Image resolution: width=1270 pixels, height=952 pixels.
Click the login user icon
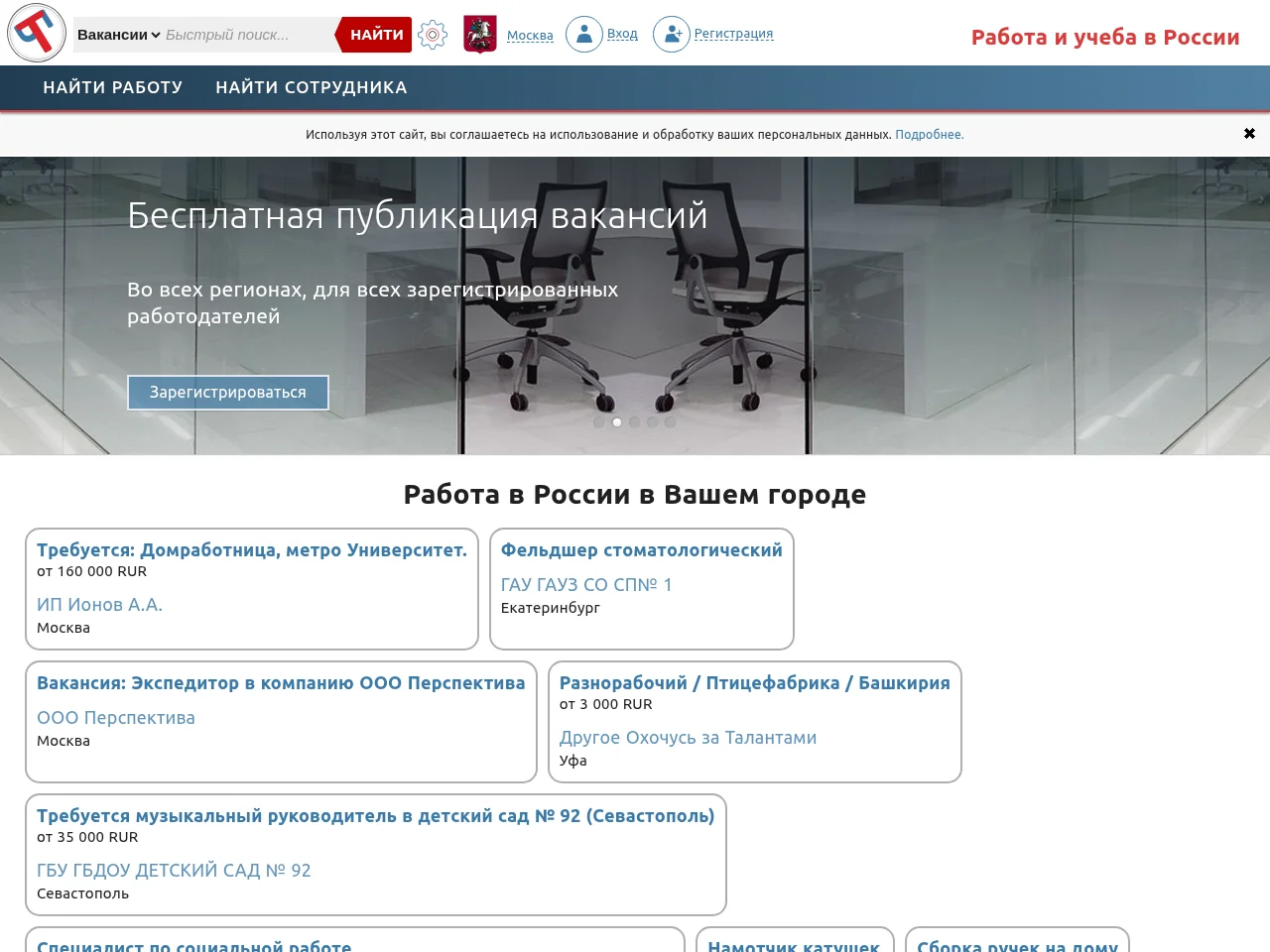584,34
